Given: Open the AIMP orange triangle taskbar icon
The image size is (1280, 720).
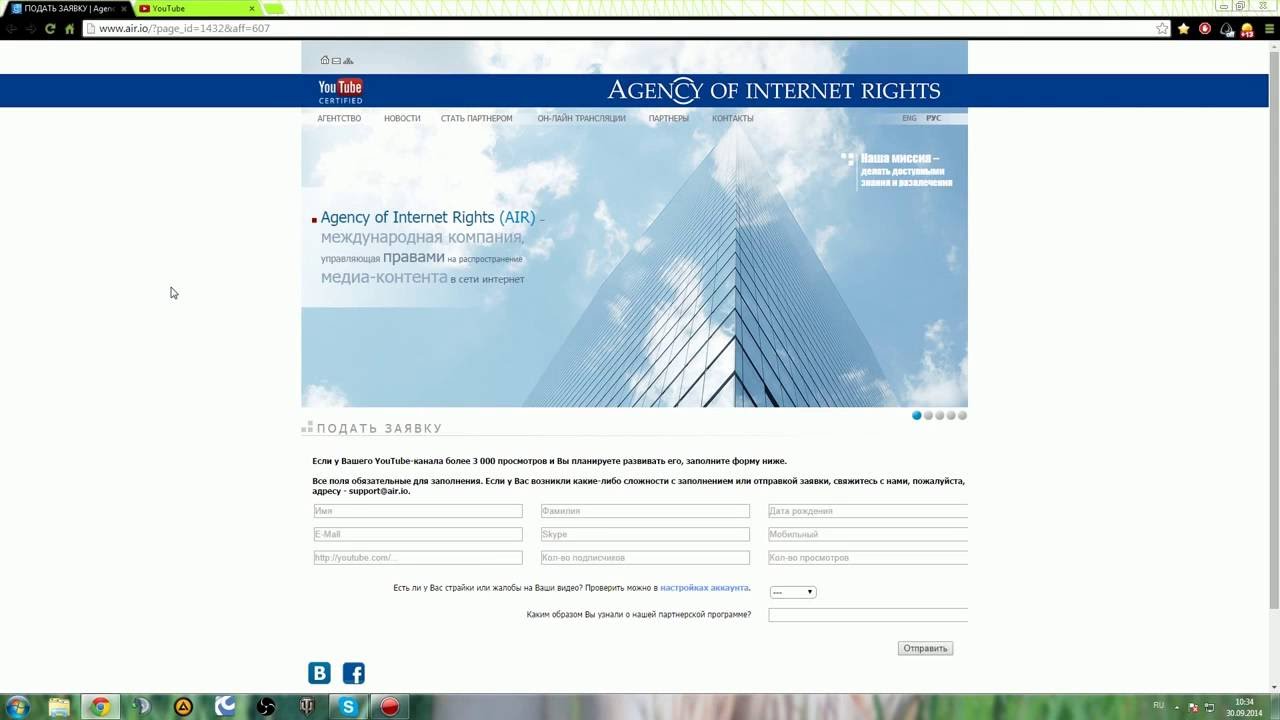Looking at the screenshot, I should [x=183, y=707].
